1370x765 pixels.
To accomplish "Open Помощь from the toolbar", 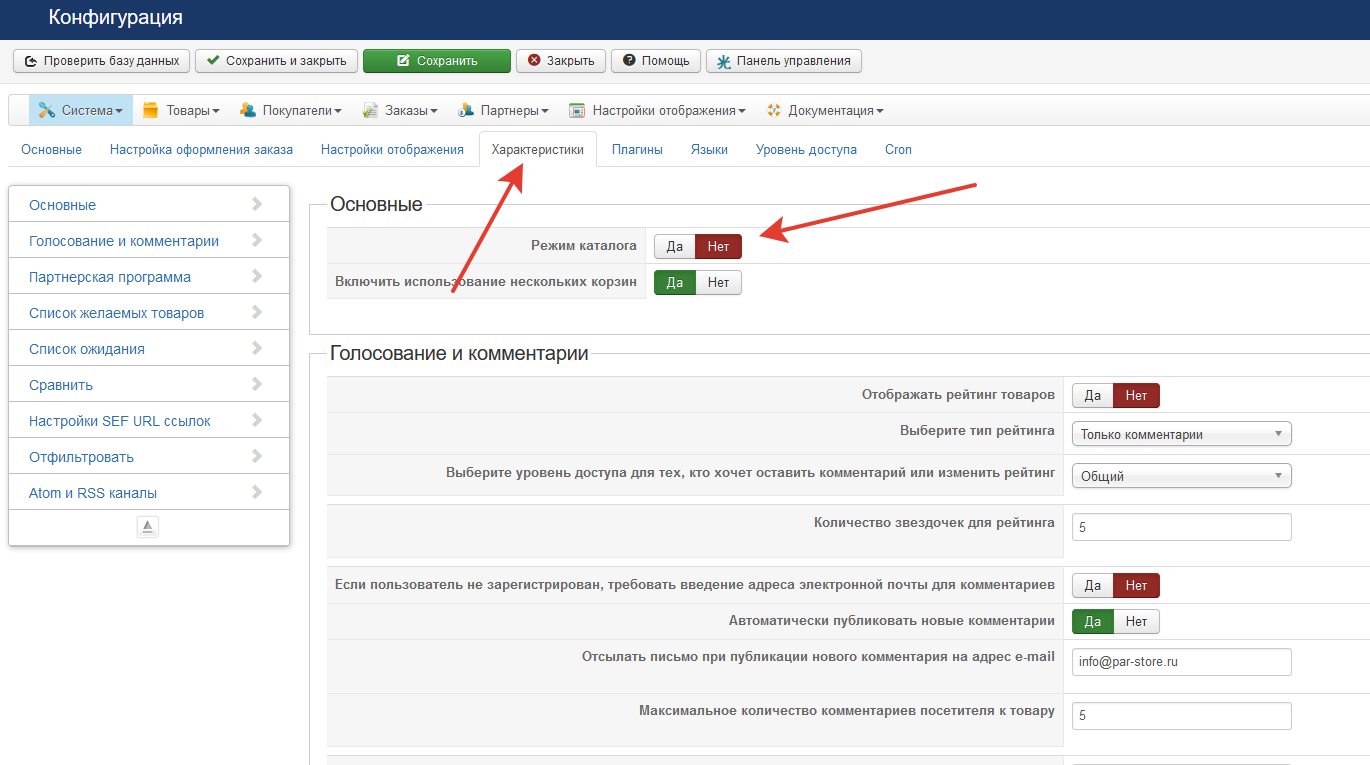I will [656, 61].
